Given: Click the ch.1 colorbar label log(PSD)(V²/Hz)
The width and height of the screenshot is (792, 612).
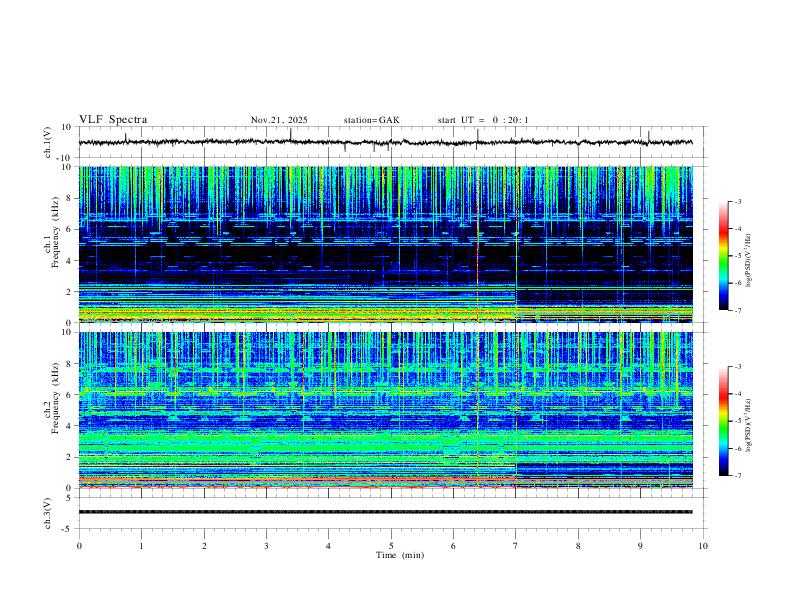Looking at the screenshot, I should click(749, 261).
